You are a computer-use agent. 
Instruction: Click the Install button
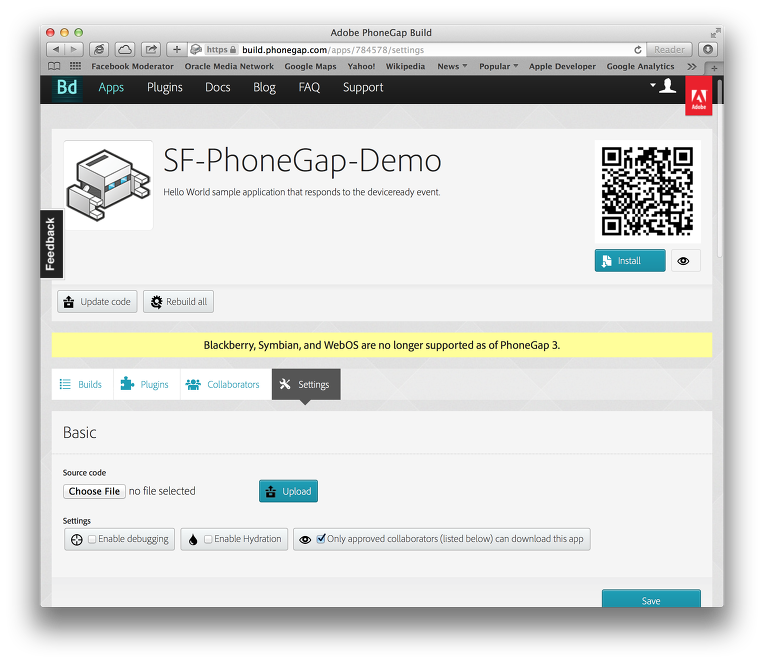(x=630, y=261)
